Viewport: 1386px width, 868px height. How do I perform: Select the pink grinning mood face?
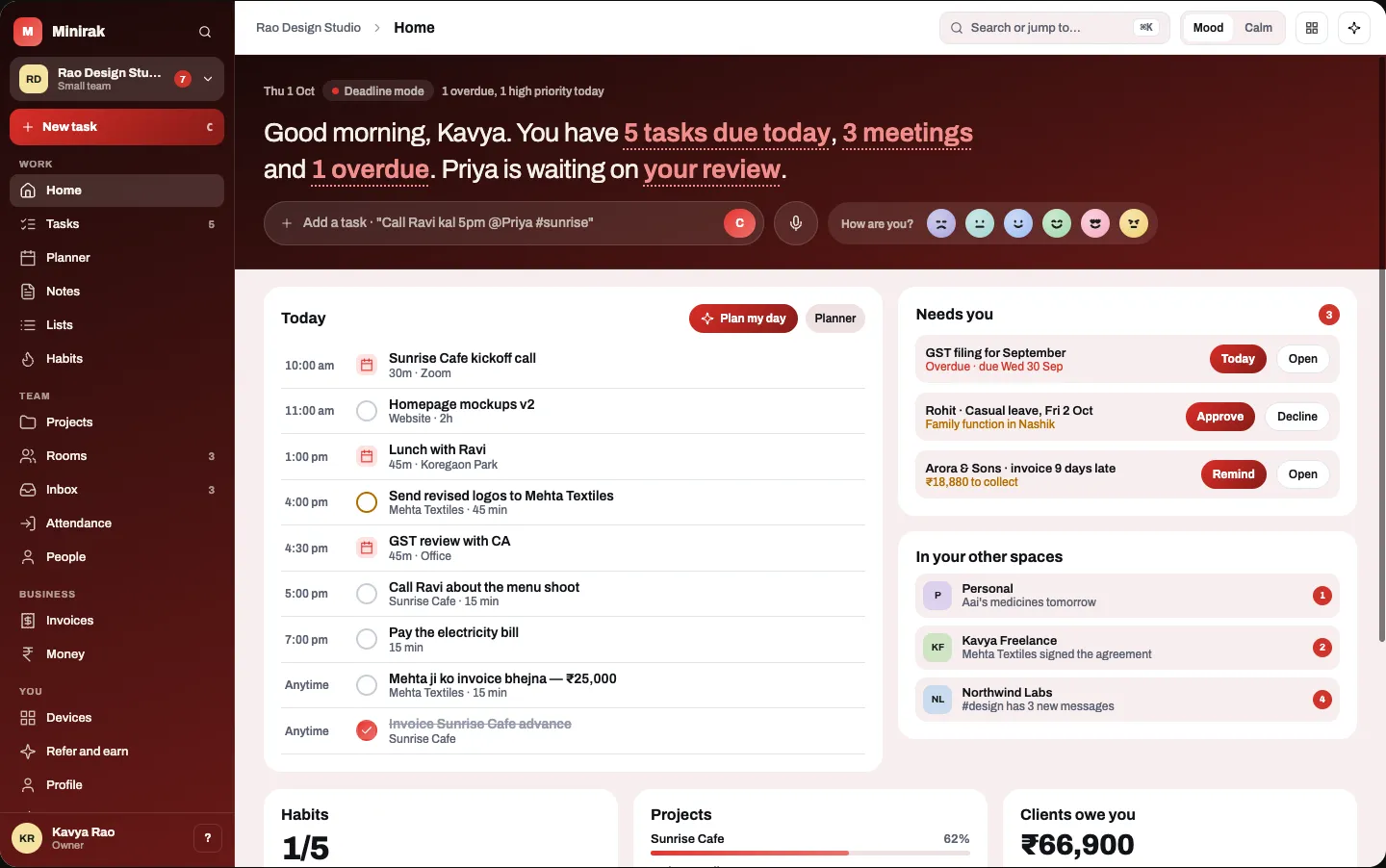(1095, 223)
